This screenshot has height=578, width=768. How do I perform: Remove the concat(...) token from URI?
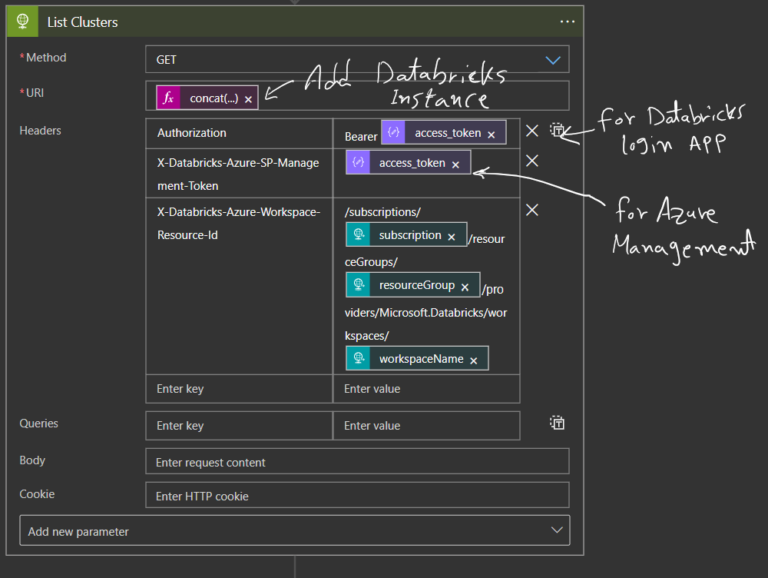click(248, 99)
